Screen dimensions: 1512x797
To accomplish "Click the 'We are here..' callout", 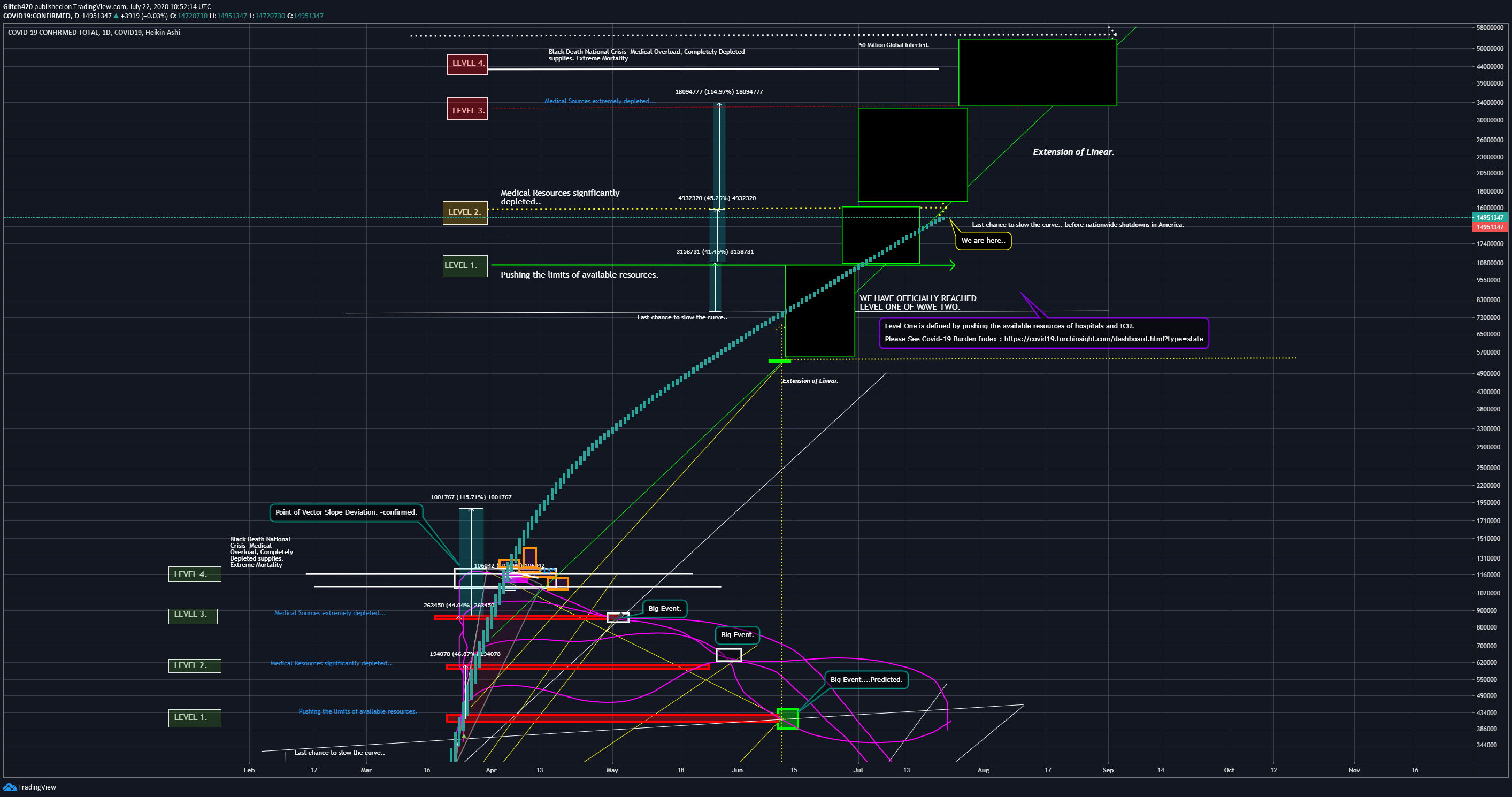I will pyautogui.click(x=983, y=241).
